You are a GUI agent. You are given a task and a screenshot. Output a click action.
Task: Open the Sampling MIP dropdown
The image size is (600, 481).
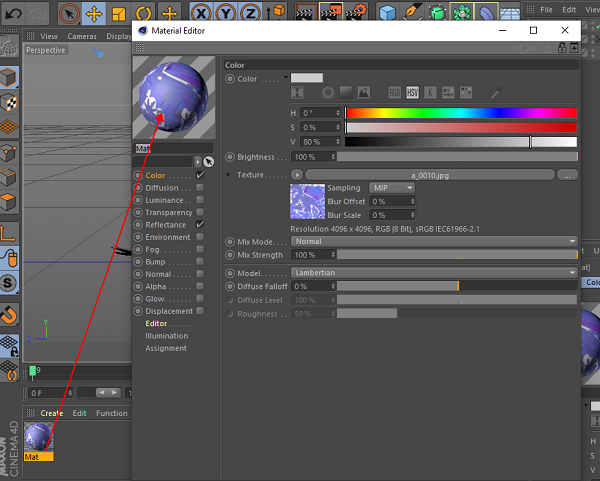point(391,188)
